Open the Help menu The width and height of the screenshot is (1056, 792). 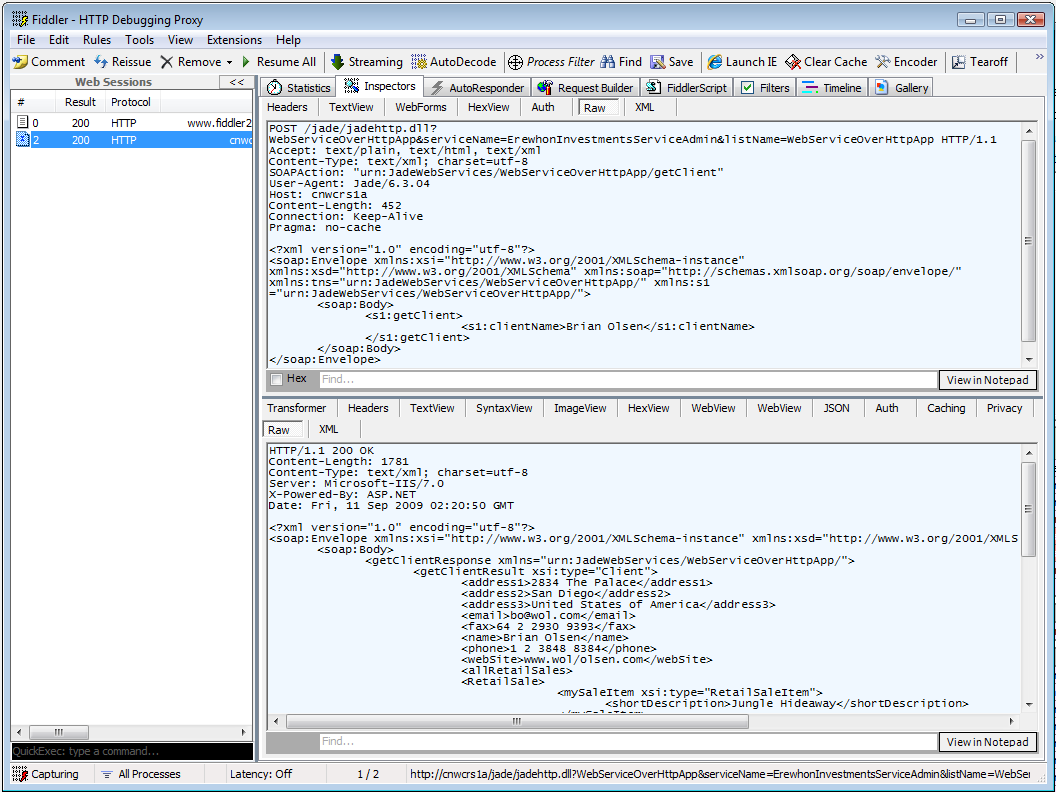pyautogui.click(x=288, y=40)
